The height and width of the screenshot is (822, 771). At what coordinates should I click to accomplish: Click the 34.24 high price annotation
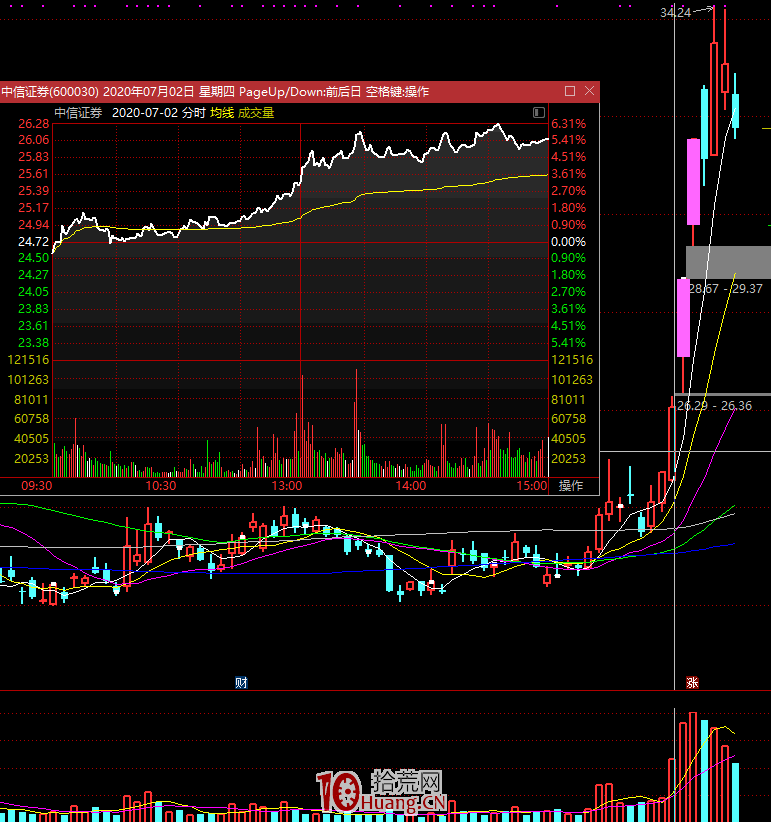[676, 12]
